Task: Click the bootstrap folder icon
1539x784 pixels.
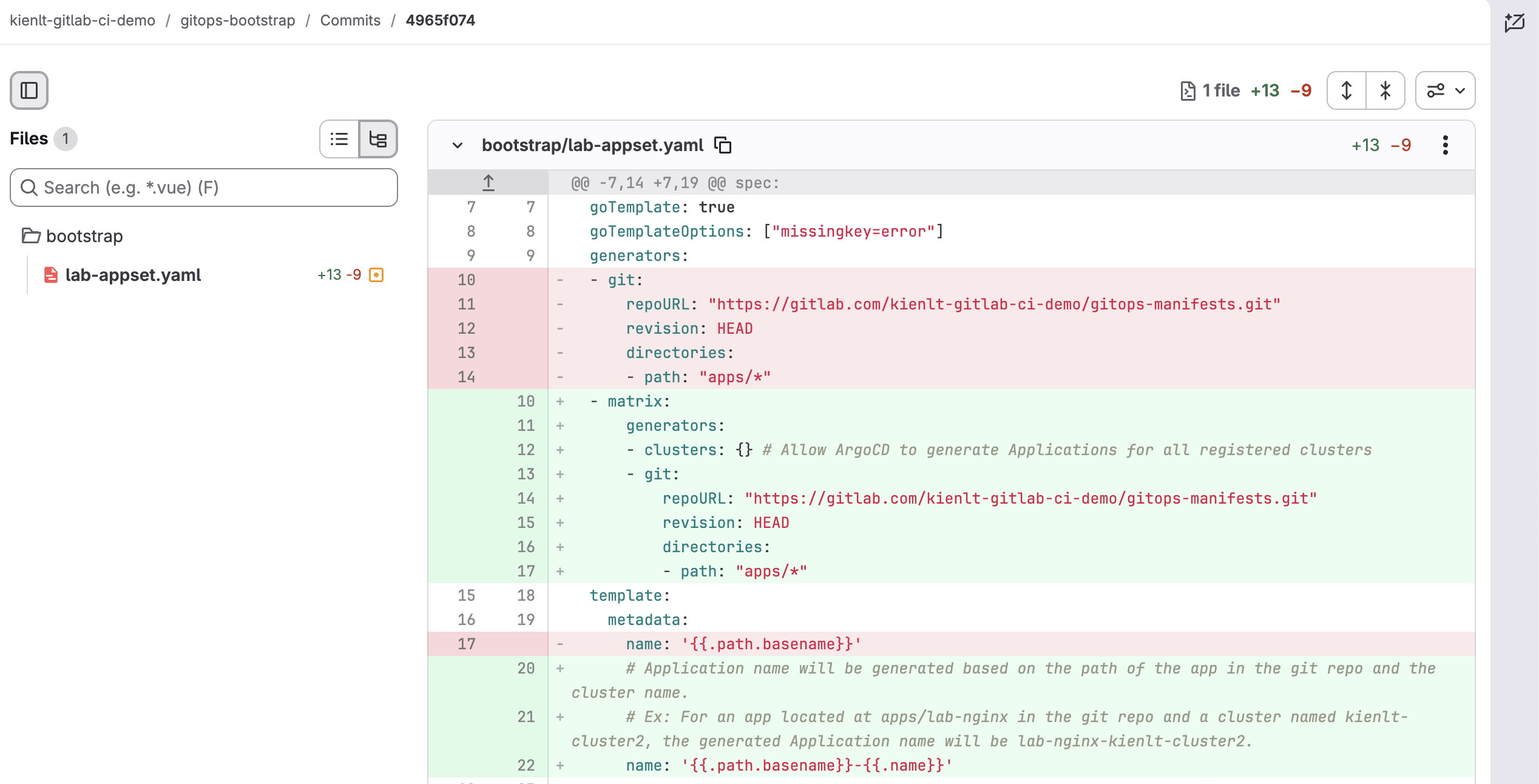Action: 31,235
